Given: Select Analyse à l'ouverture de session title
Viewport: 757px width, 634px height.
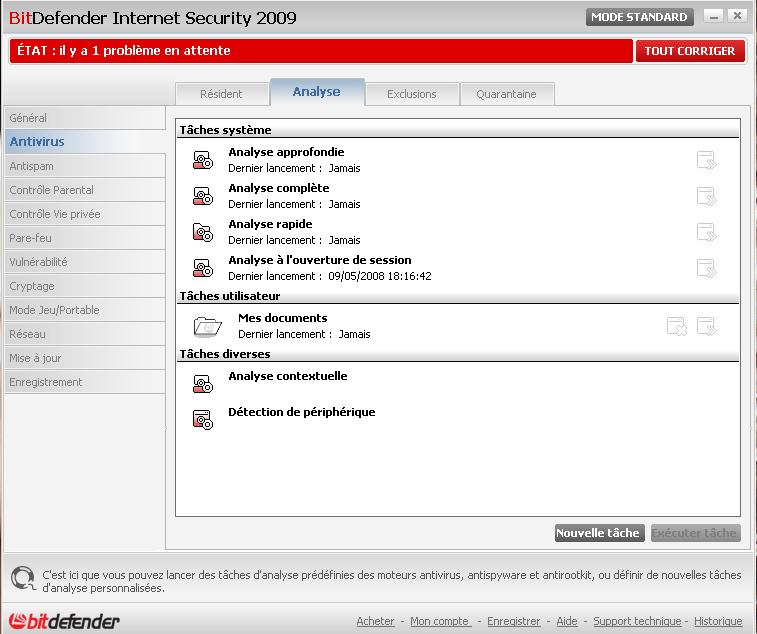Looking at the screenshot, I should click(320, 260).
